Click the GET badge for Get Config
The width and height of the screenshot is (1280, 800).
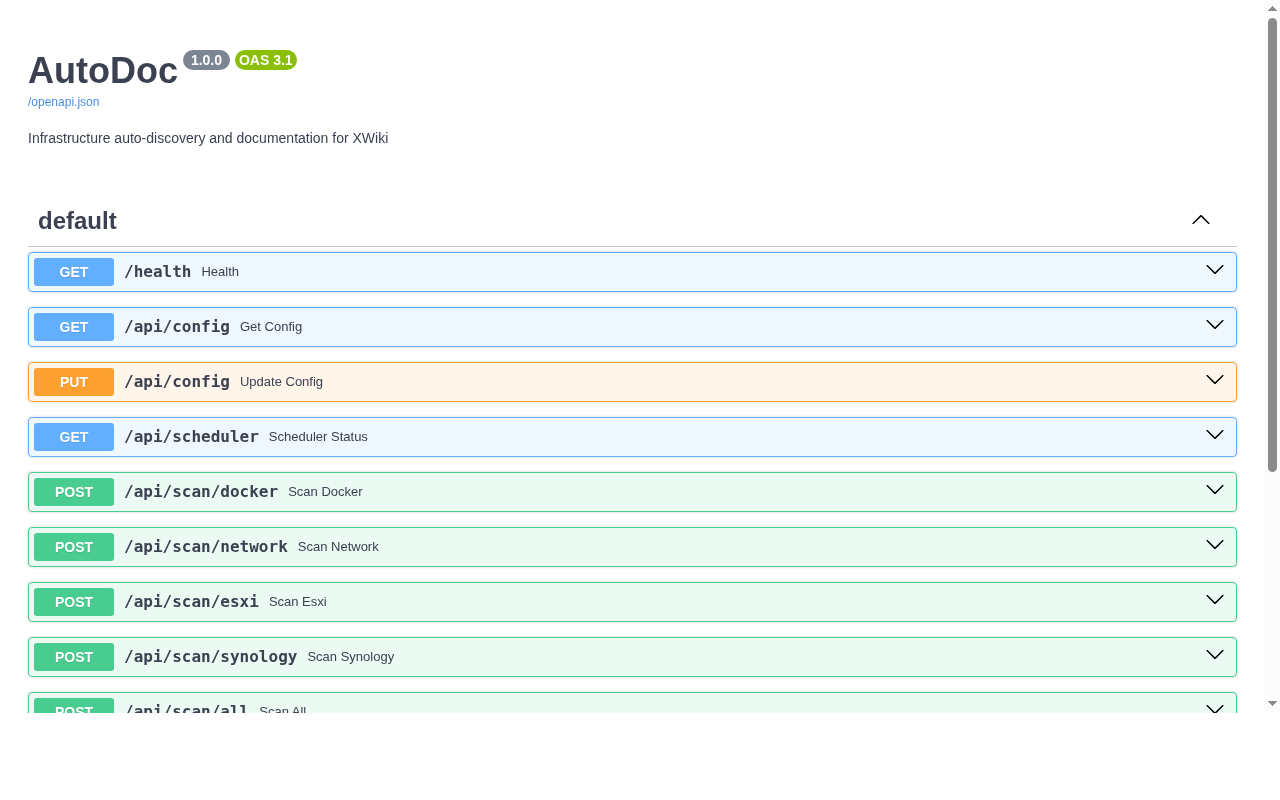tap(74, 327)
